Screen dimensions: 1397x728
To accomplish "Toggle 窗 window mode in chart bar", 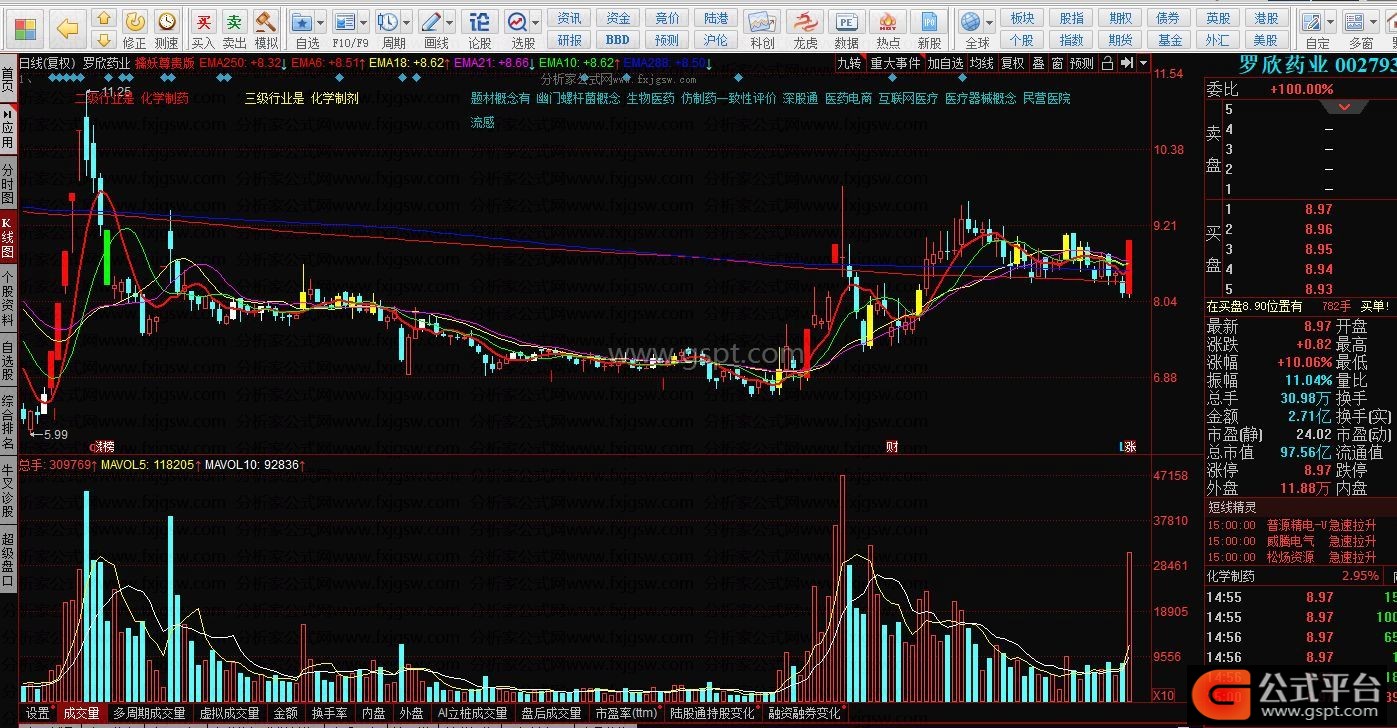I will [x=1057, y=63].
